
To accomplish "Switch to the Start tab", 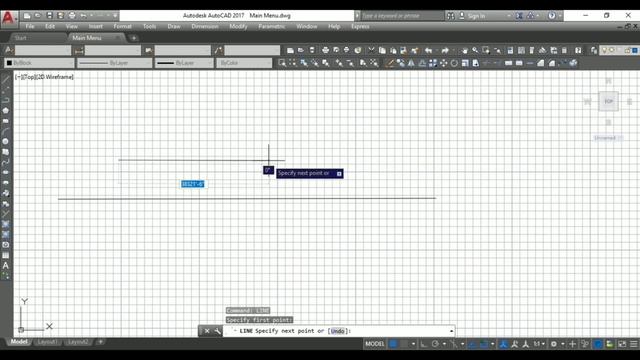I will 20,38.
